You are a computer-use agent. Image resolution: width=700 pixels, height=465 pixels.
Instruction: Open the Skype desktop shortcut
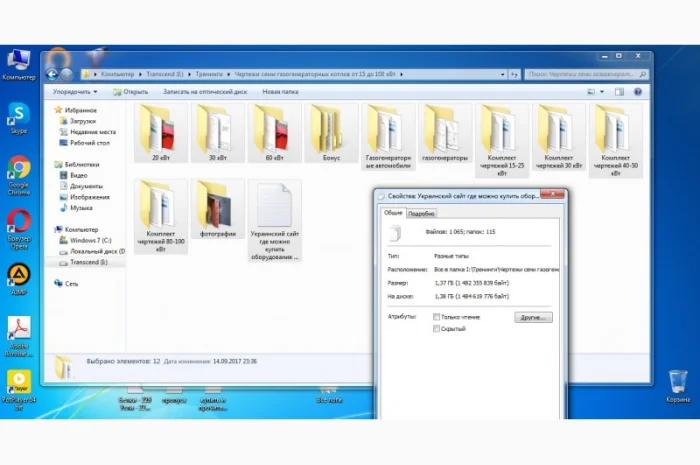pyautogui.click(x=19, y=113)
